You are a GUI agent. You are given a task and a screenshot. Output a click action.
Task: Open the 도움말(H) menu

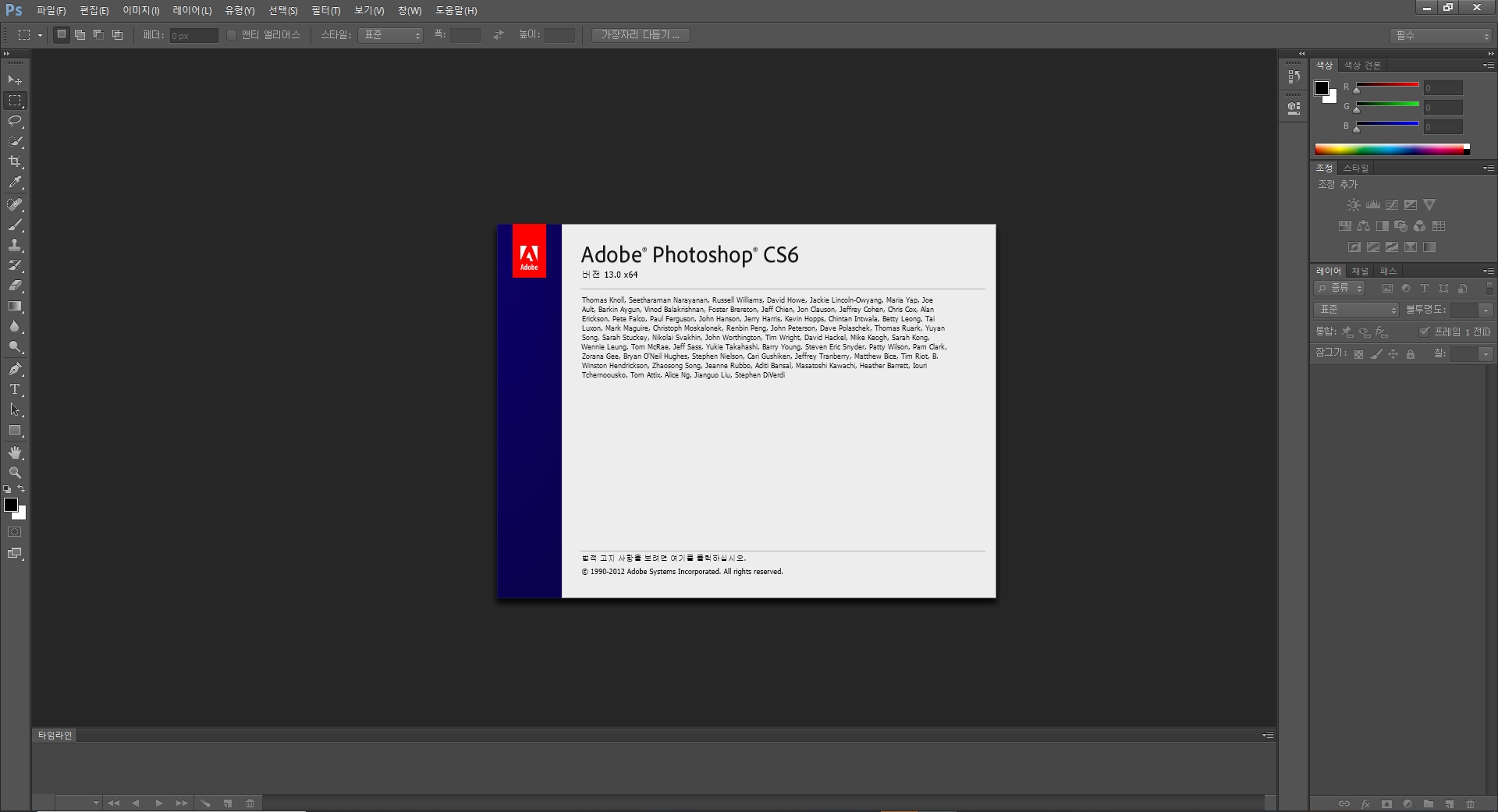click(x=456, y=11)
